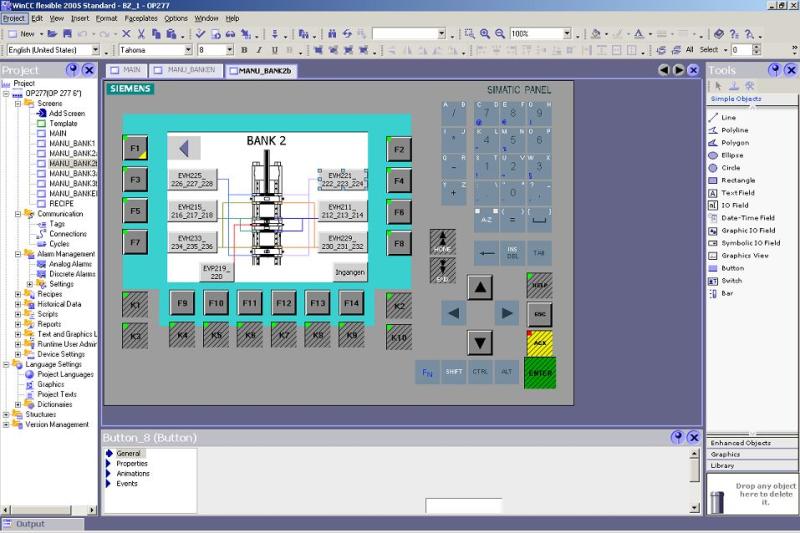The image size is (800, 533).
Task: Expand the Recipes tree node
Action: click(18, 294)
